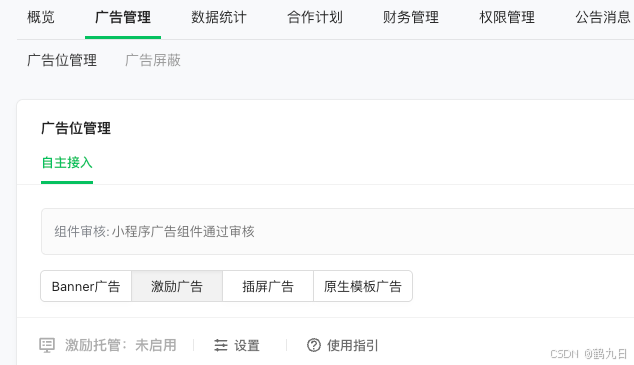Choose the Banner广告 ad type

click(x=86, y=286)
